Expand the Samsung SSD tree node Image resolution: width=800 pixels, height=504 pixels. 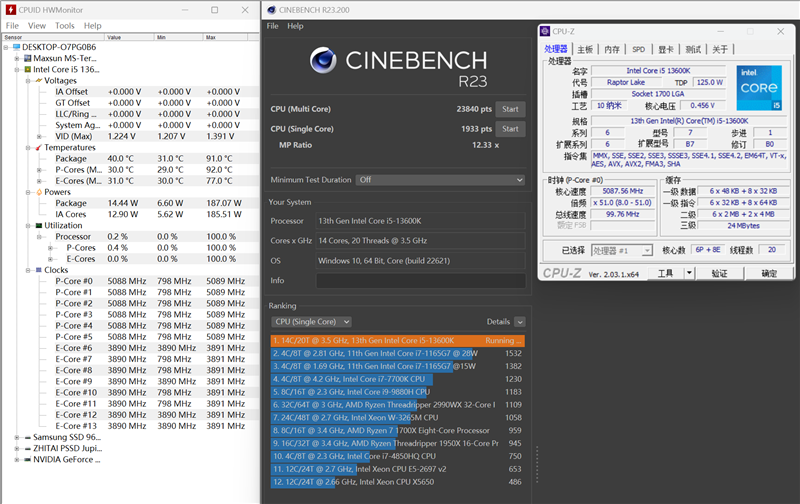coord(17,437)
